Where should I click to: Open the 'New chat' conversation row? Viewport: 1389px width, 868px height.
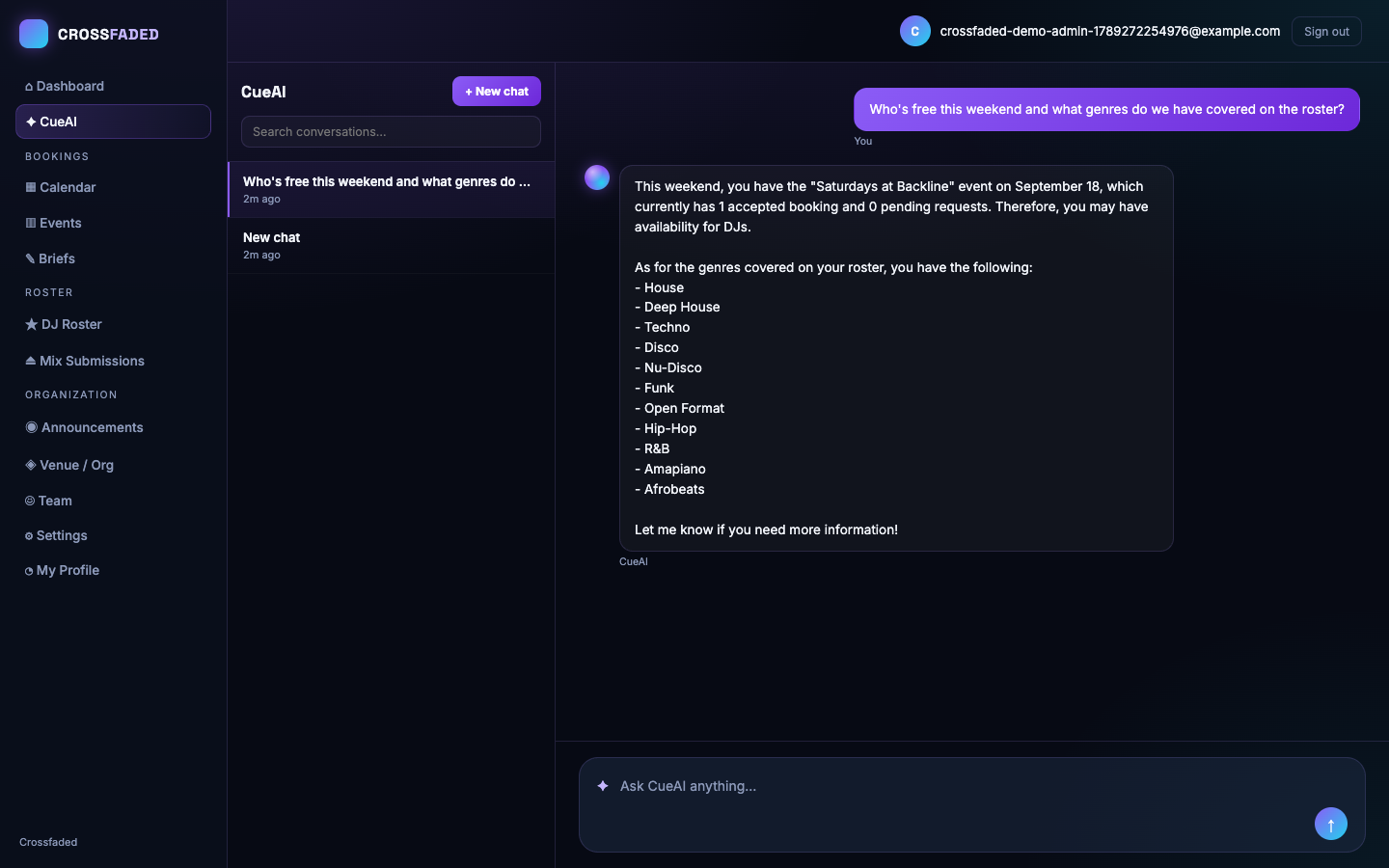click(391, 245)
